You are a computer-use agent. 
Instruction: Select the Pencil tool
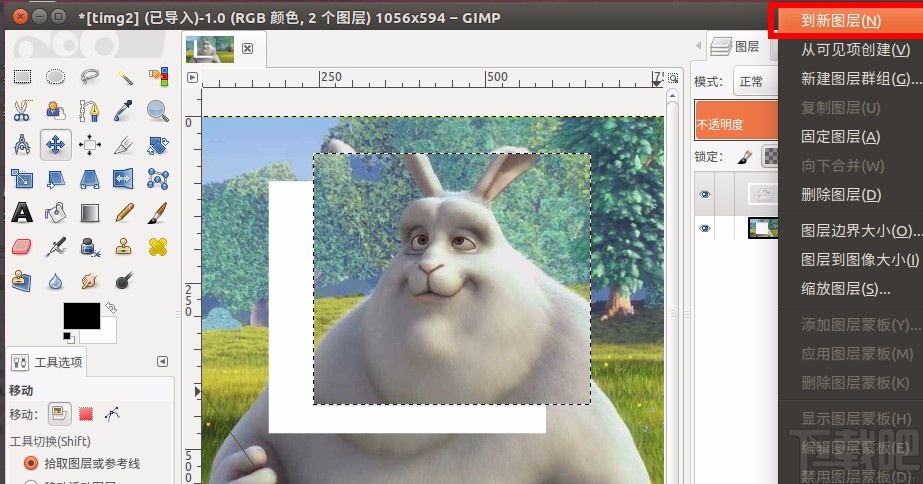point(124,212)
